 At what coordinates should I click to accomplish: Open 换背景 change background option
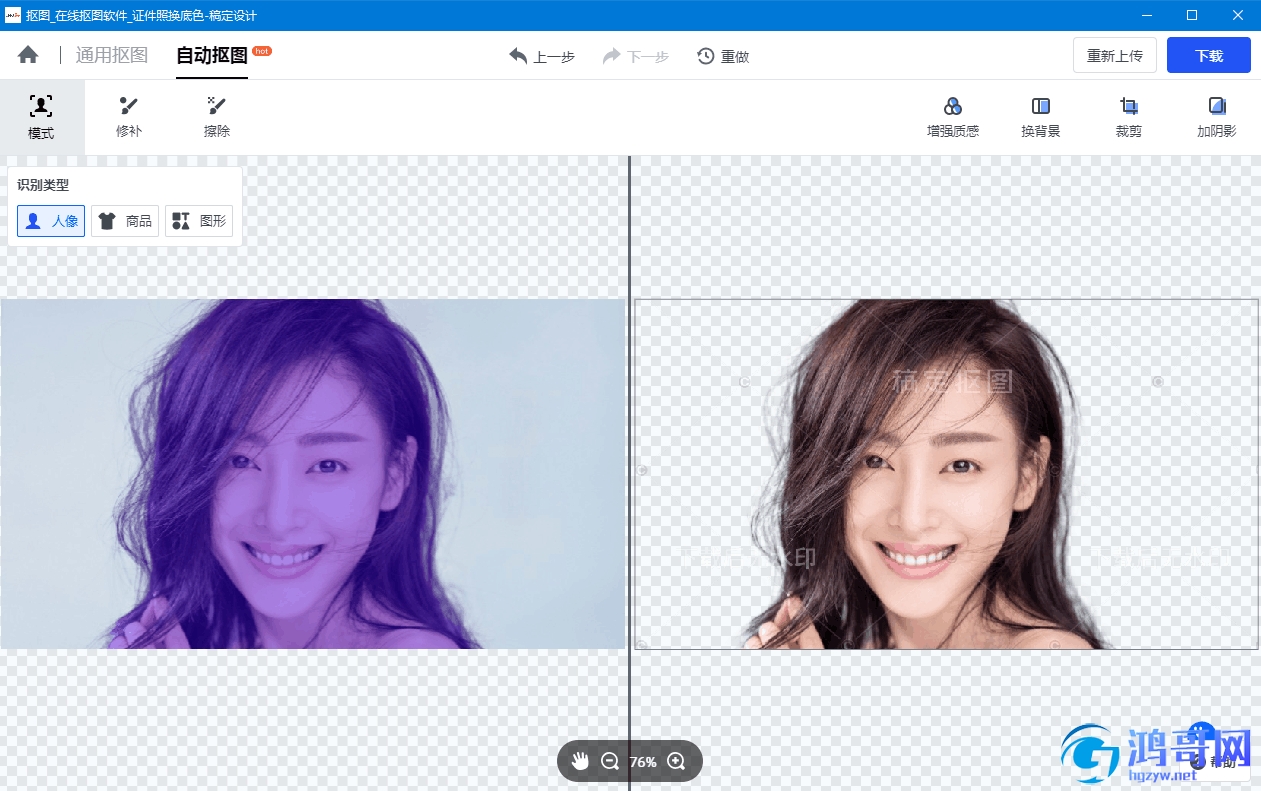coord(1041,117)
